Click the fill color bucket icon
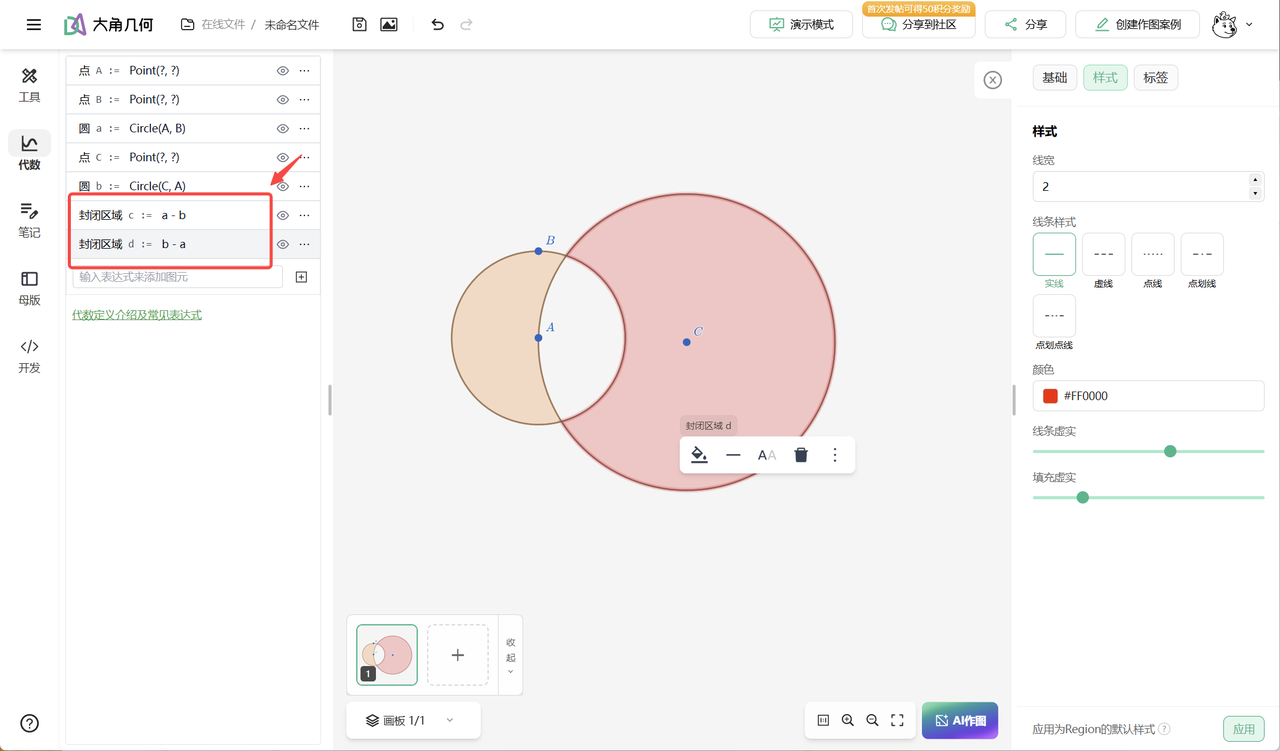This screenshot has height=751, width=1280. tap(699, 455)
